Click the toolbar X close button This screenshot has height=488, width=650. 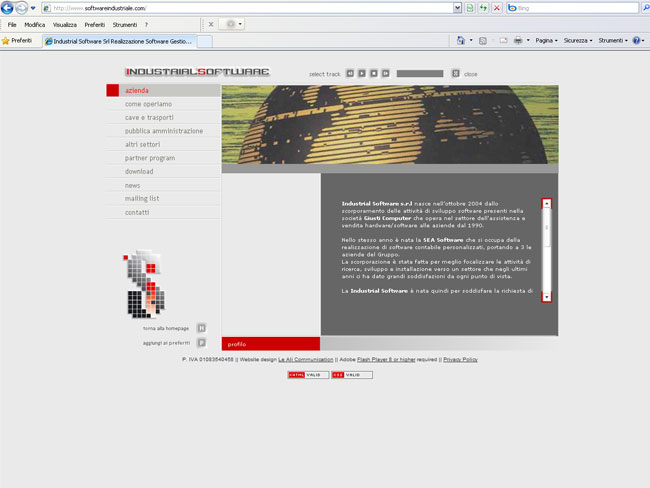[211, 24]
